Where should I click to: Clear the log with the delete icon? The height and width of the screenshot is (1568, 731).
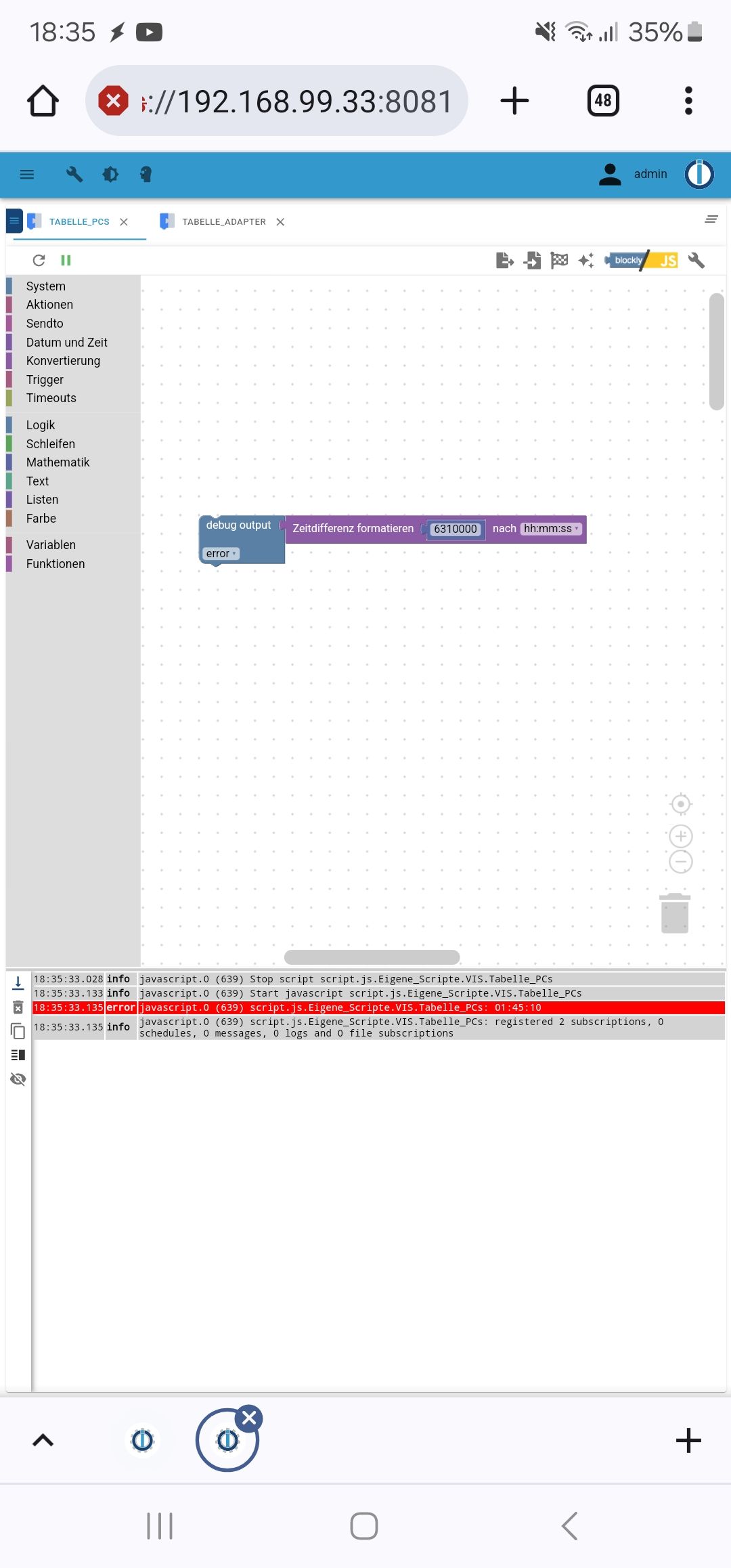[18, 1007]
